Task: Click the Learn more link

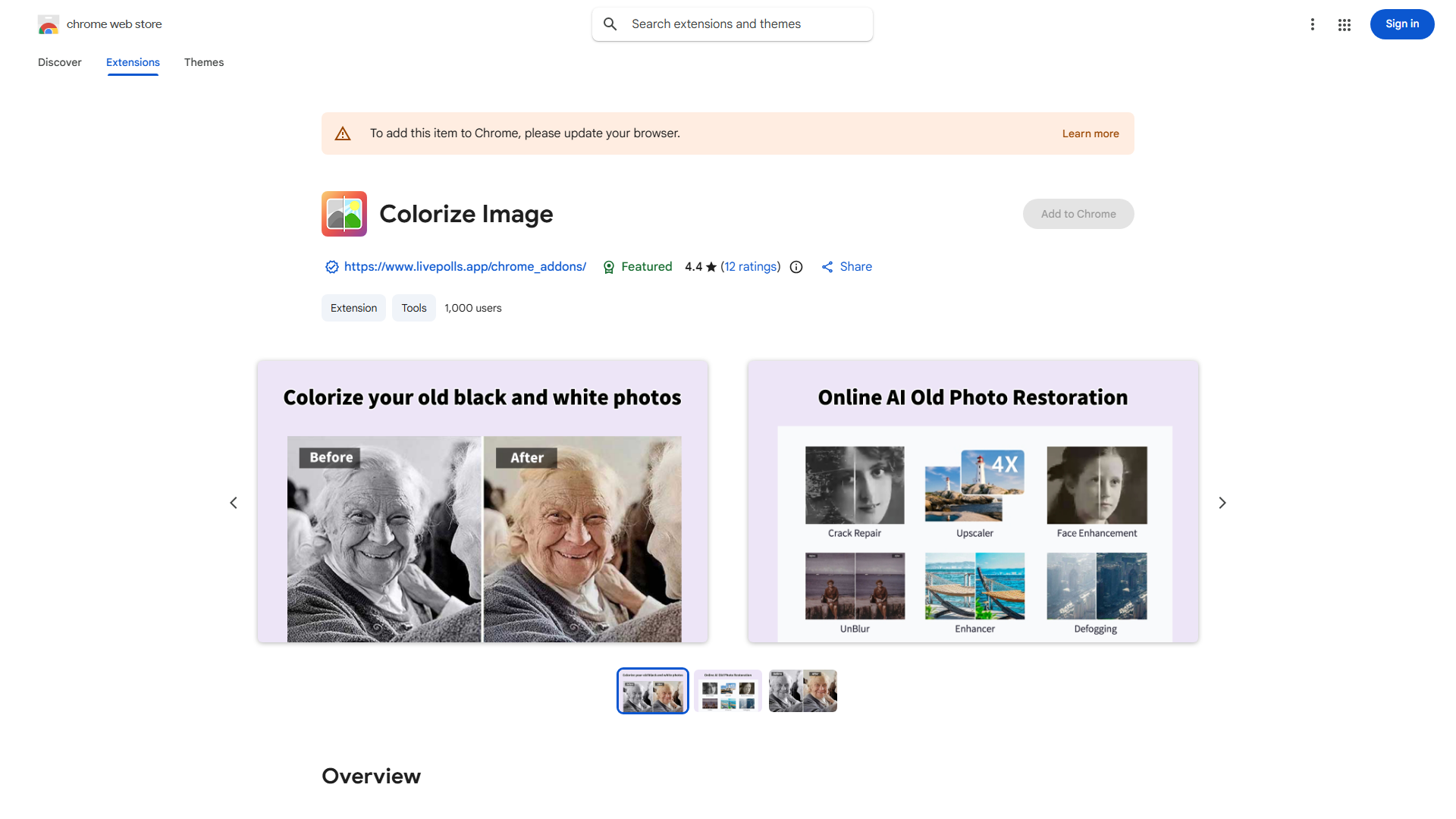Action: pos(1090,133)
